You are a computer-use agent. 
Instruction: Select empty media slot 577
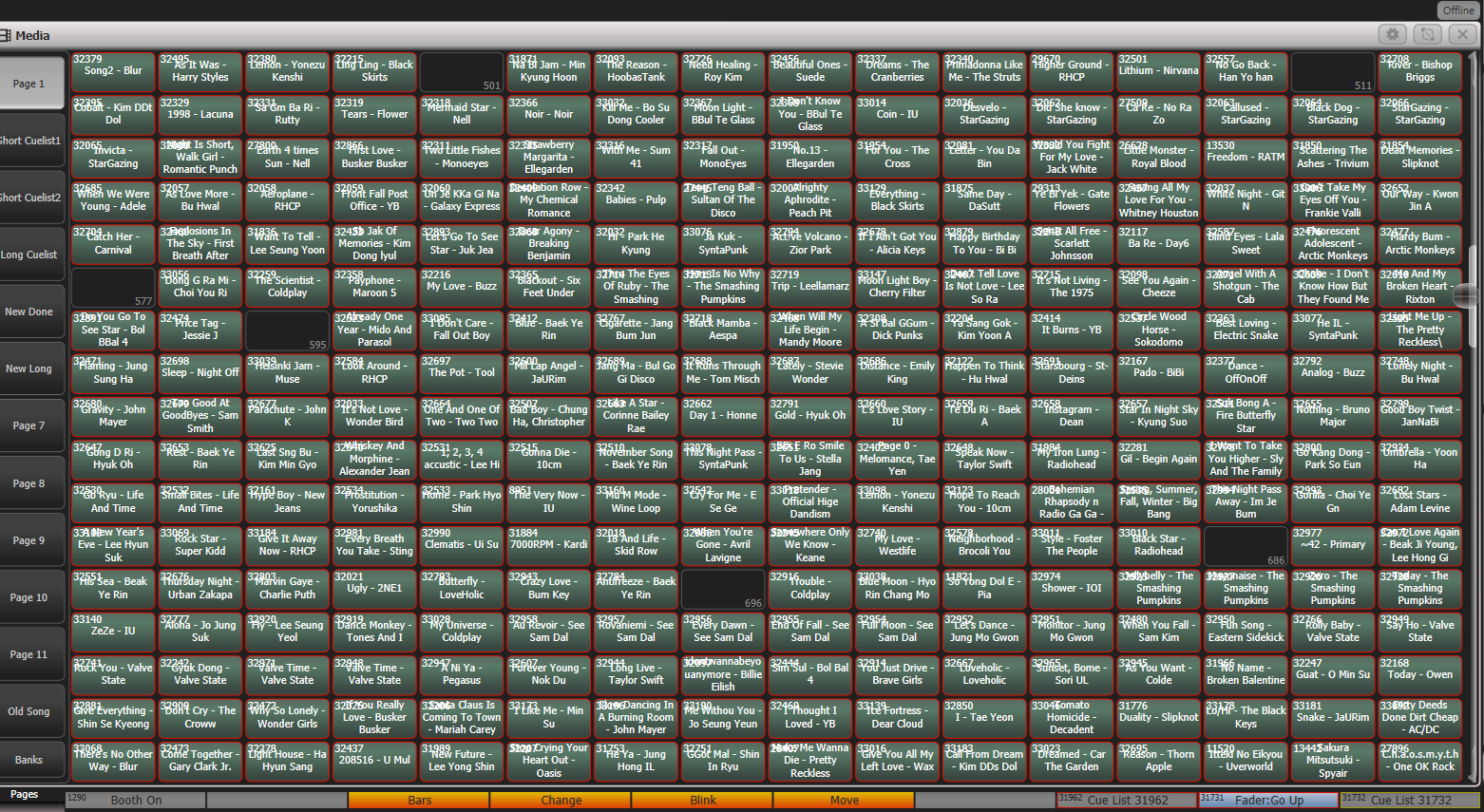click(x=113, y=288)
